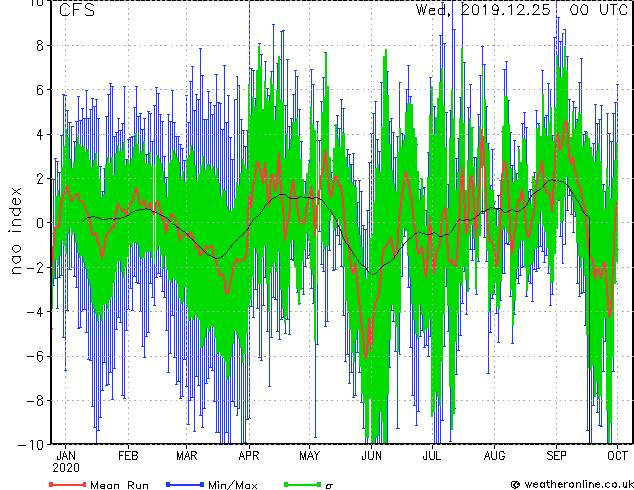Click the 'nao index' axis title
Screen dimensions: 634x490
pyautogui.click(x=15, y=231)
